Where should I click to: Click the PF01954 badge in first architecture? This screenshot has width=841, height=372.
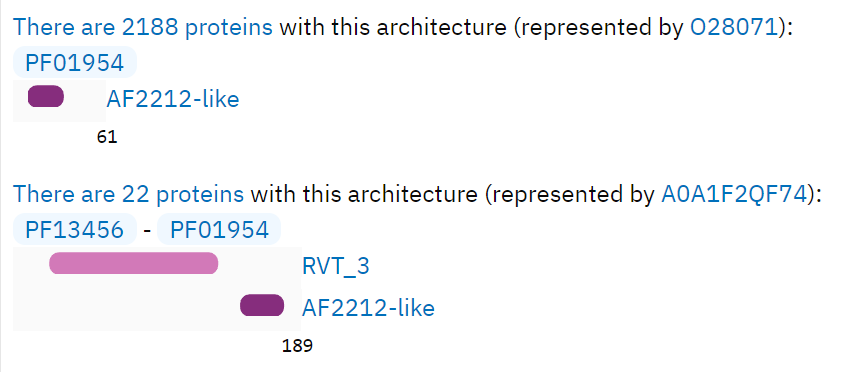click(75, 63)
